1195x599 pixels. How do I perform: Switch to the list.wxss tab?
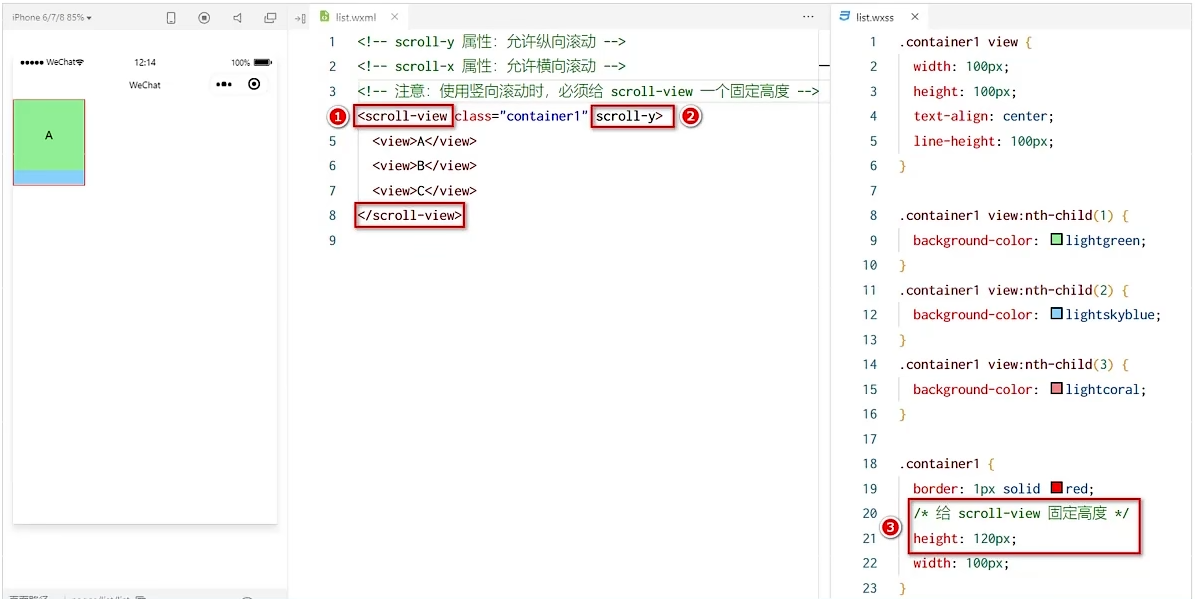tap(874, 17)
